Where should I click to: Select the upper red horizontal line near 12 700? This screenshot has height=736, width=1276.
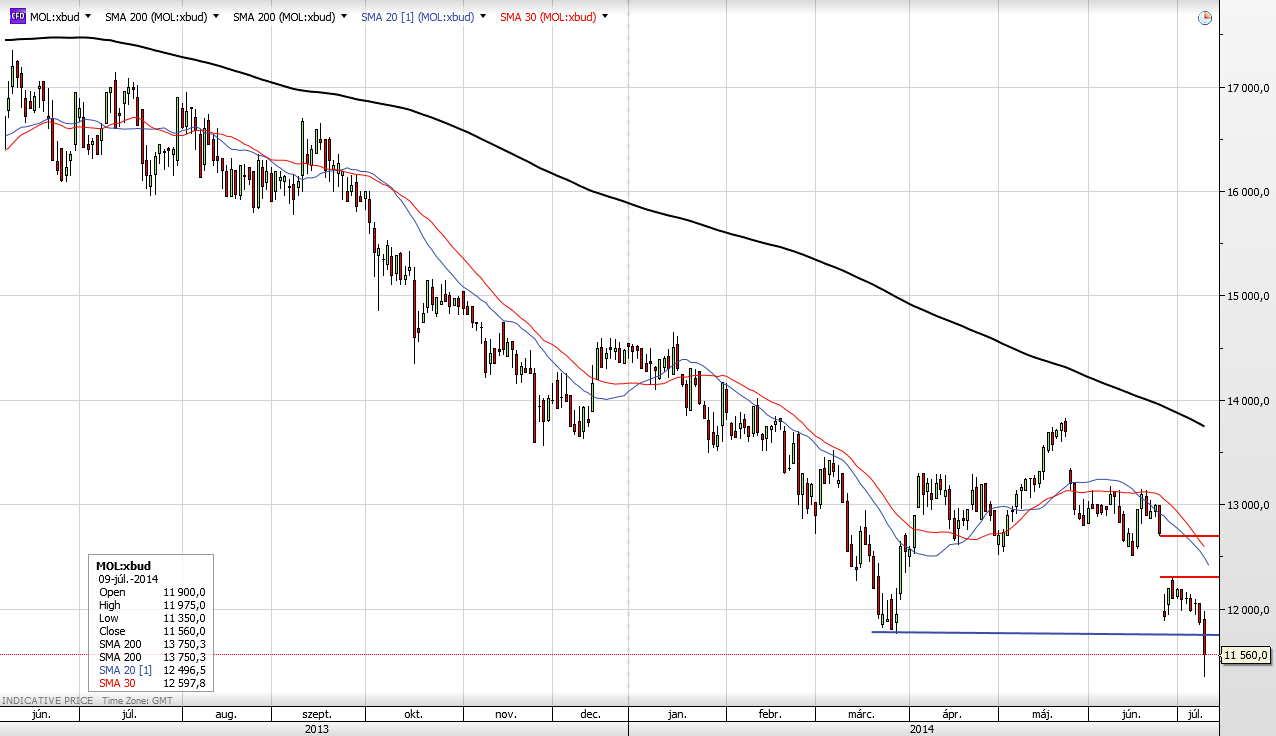pos(1190,536)
